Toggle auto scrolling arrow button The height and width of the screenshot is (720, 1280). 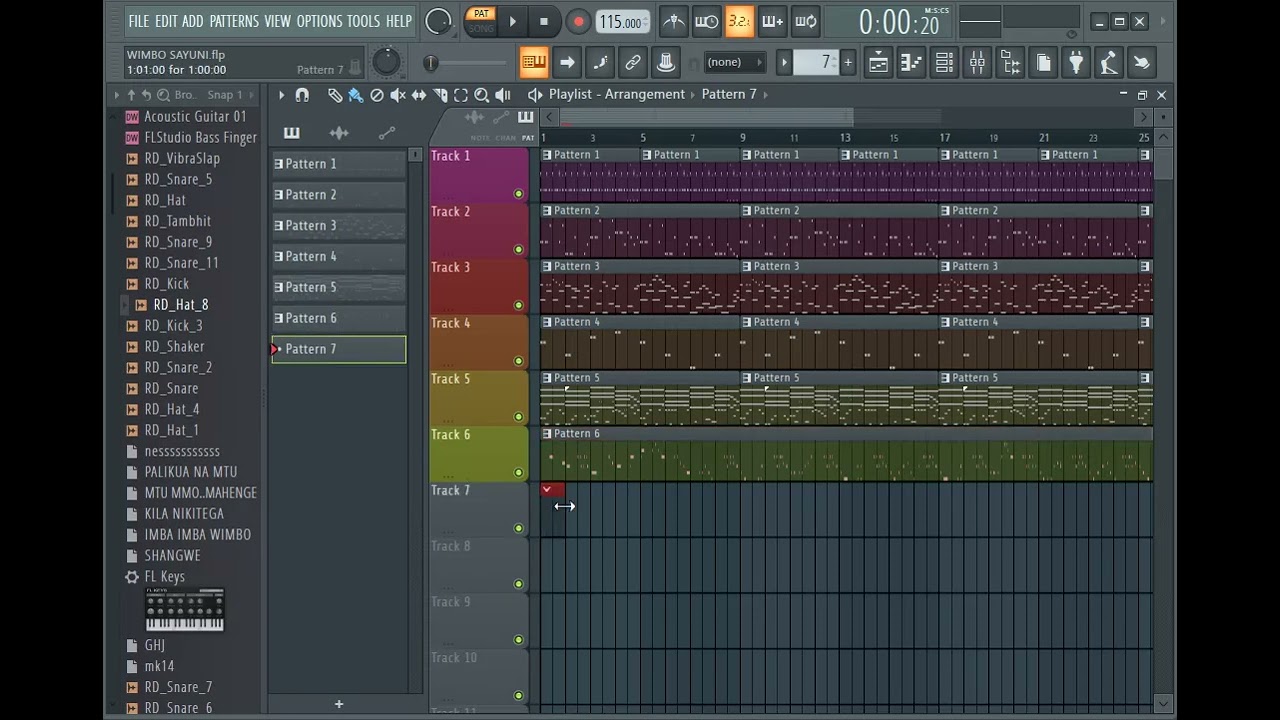567,63
